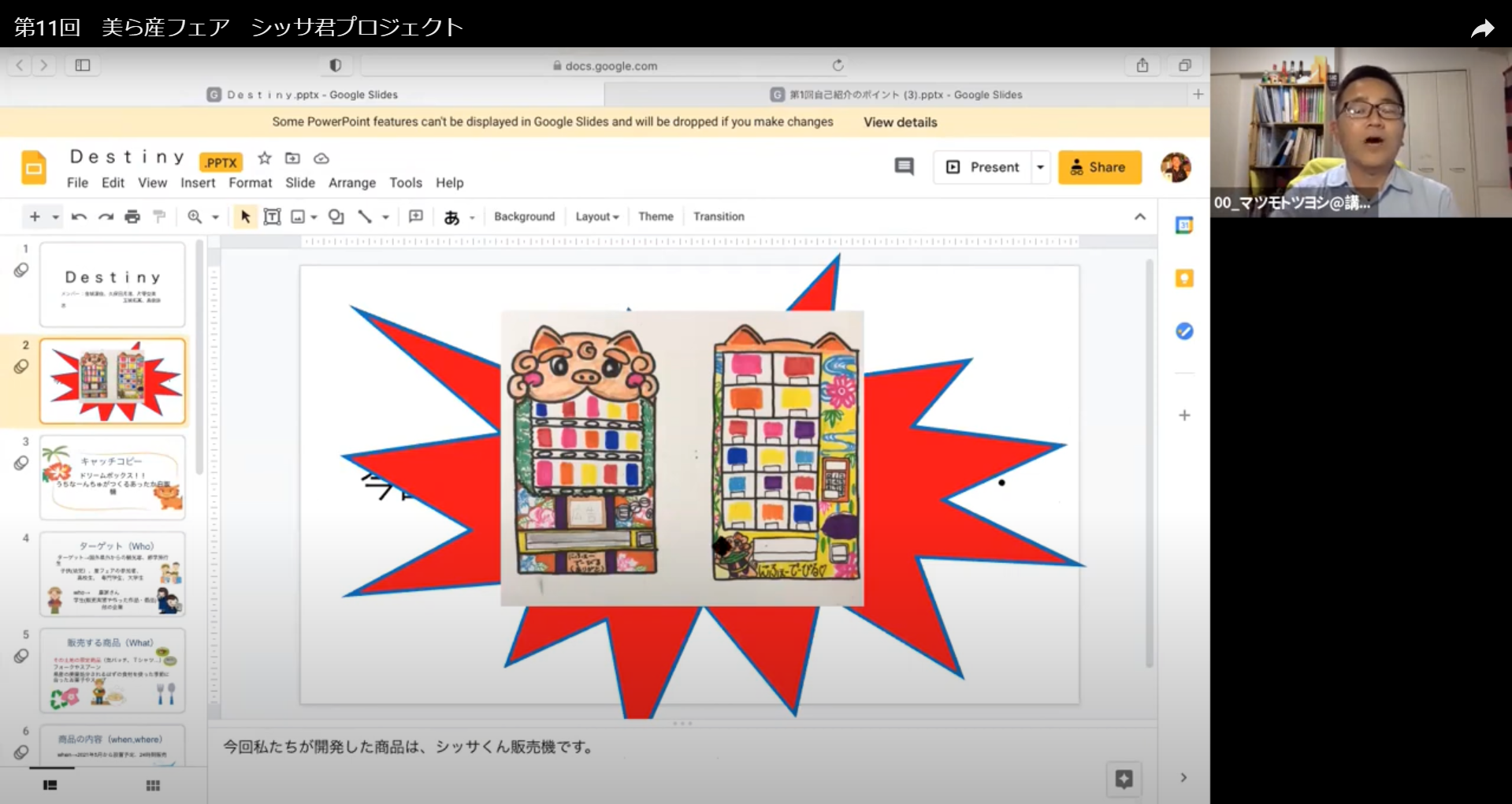
Task: Click the yellow Share button
Action: pos(1099,167)
